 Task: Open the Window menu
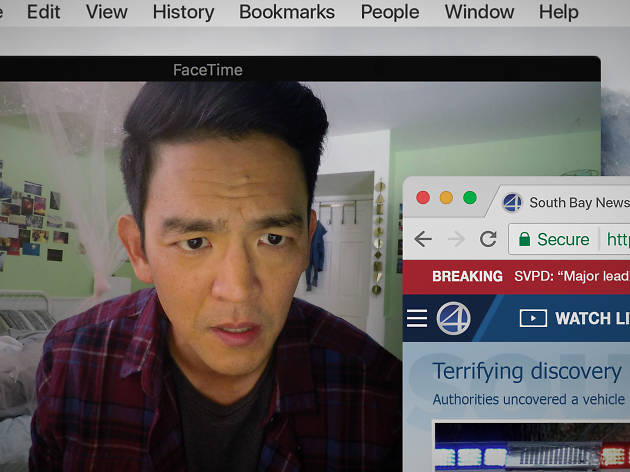479,12
